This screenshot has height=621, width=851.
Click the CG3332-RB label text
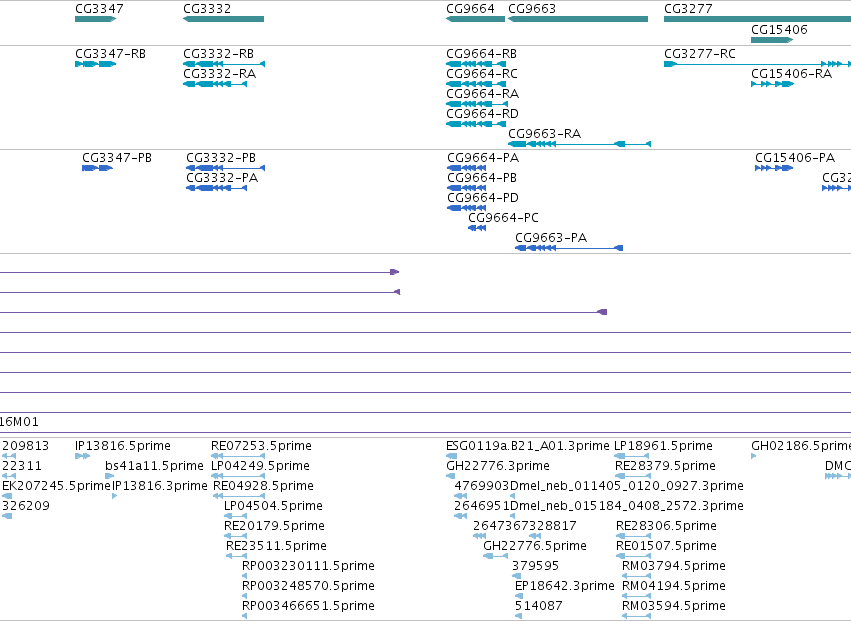[219, 54]
